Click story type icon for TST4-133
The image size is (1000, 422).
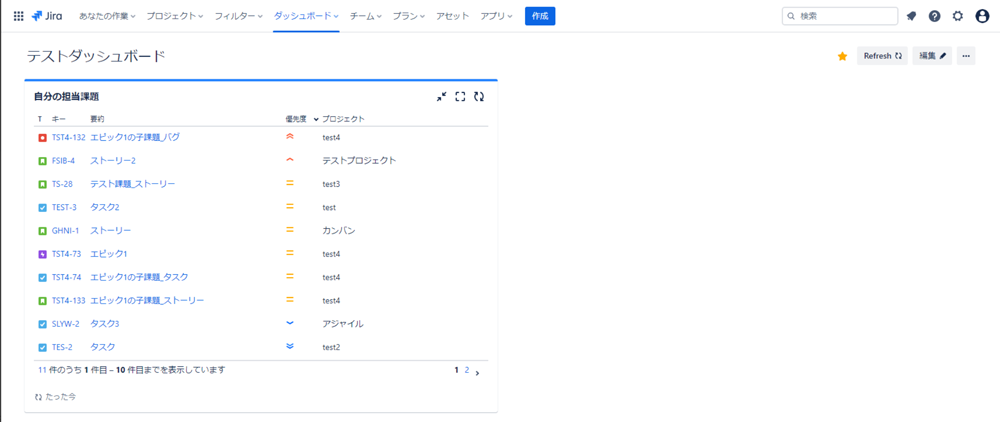coord(42,300)
